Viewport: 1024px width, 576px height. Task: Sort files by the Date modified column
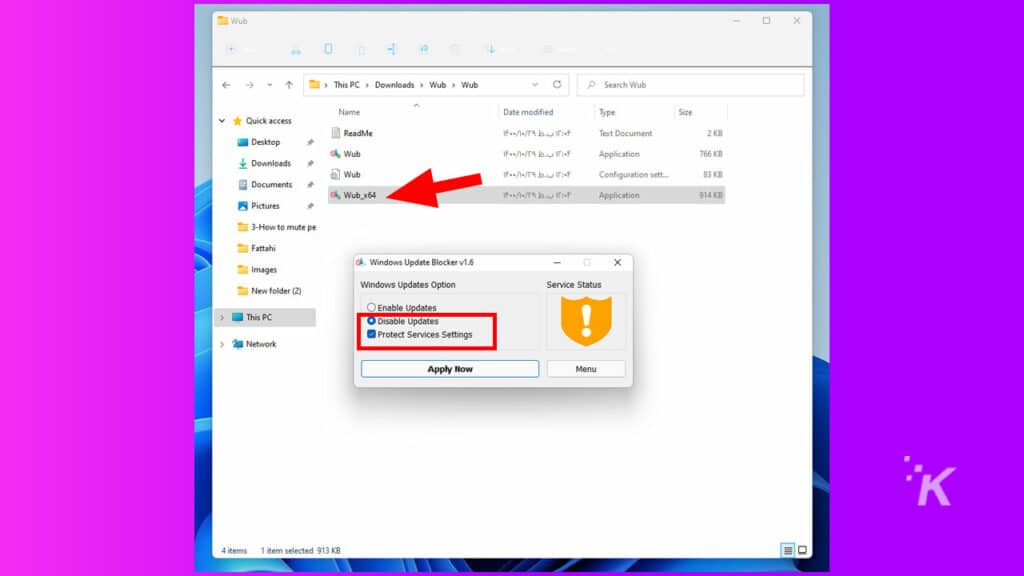[528, 112]
